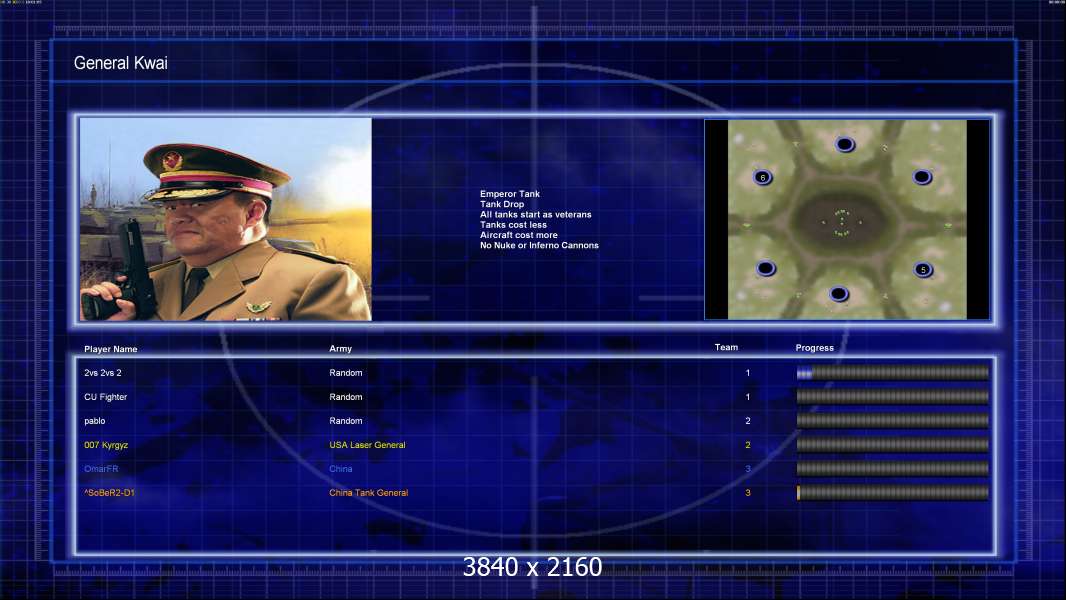The width and height of the screenshot is (1066, 600).
Task: Click China Tank General army text
Action: click(x=368, y=493)
